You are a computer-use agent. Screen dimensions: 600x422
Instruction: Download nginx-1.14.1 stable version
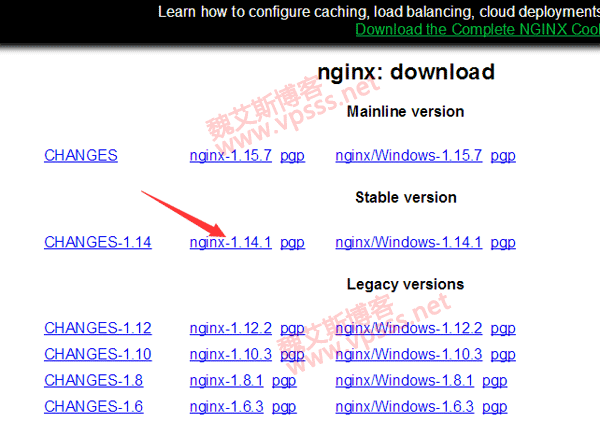click(230, 242)
